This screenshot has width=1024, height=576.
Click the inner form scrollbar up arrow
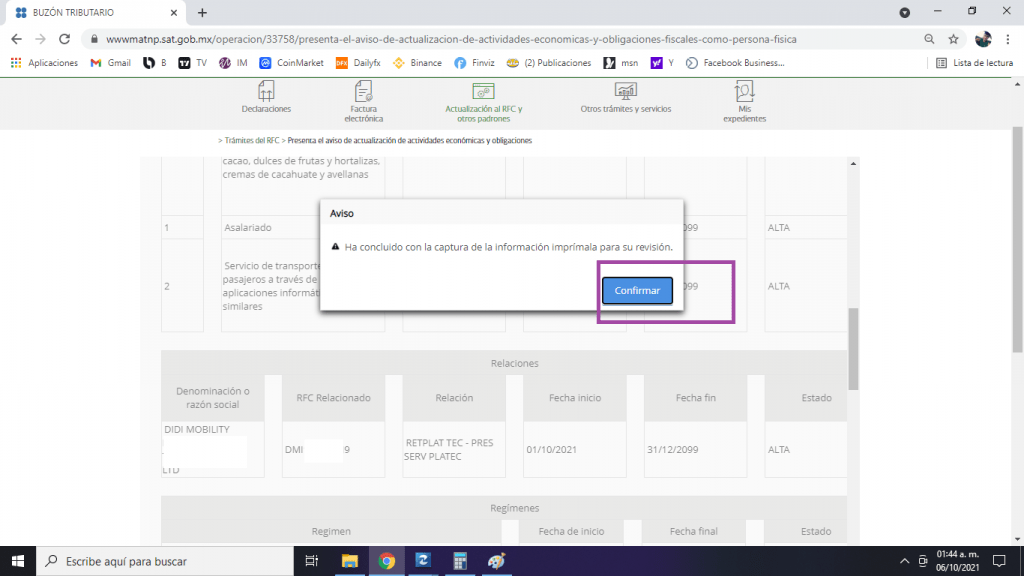coord(853,164)
